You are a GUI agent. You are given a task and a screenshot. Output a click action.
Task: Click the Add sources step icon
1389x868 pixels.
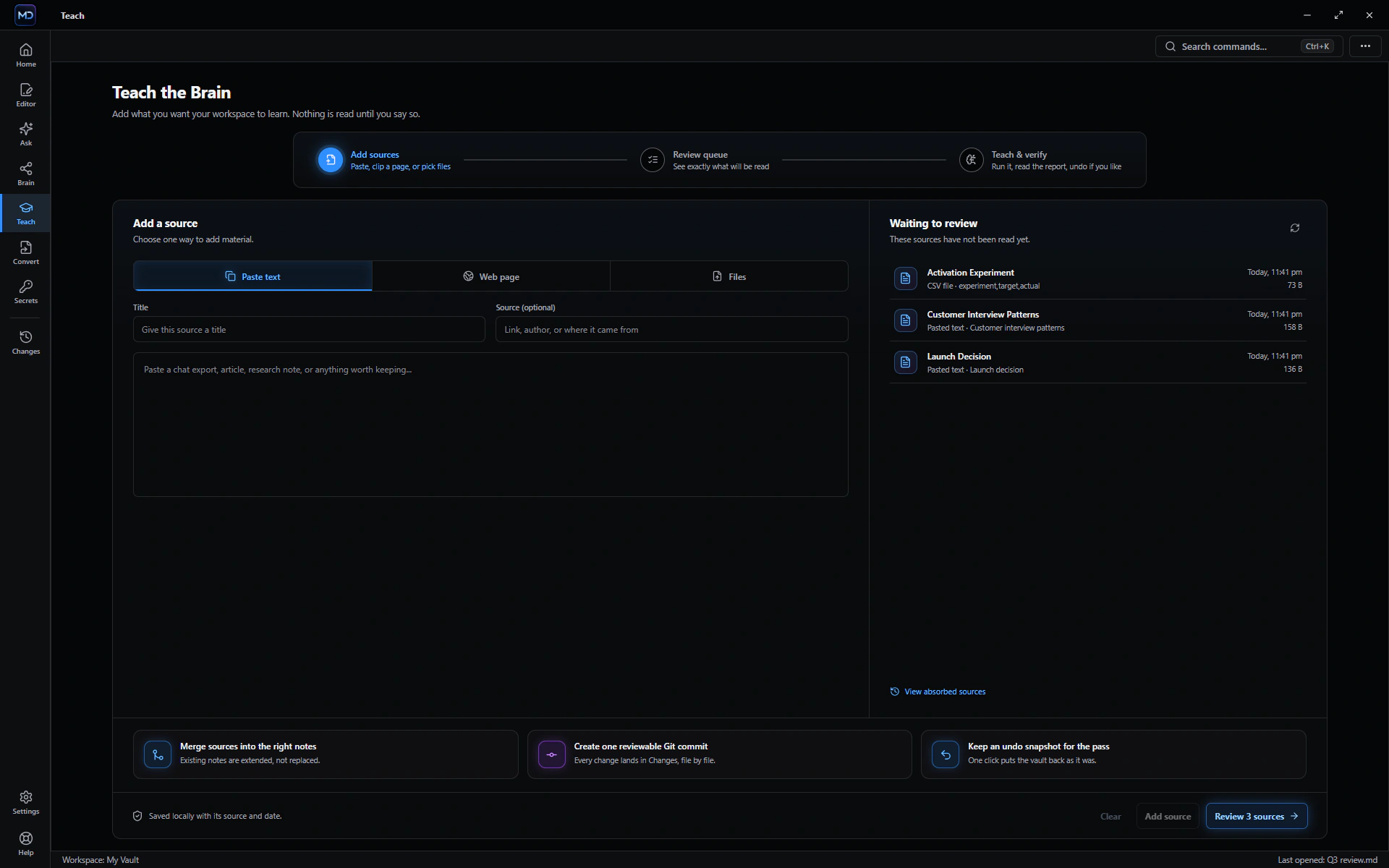[x=331, y=160]
